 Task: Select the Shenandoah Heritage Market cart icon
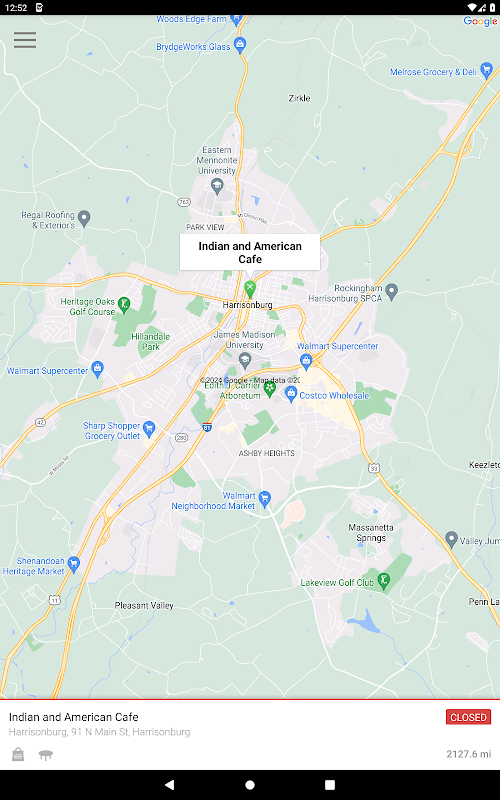click(74, 565)
